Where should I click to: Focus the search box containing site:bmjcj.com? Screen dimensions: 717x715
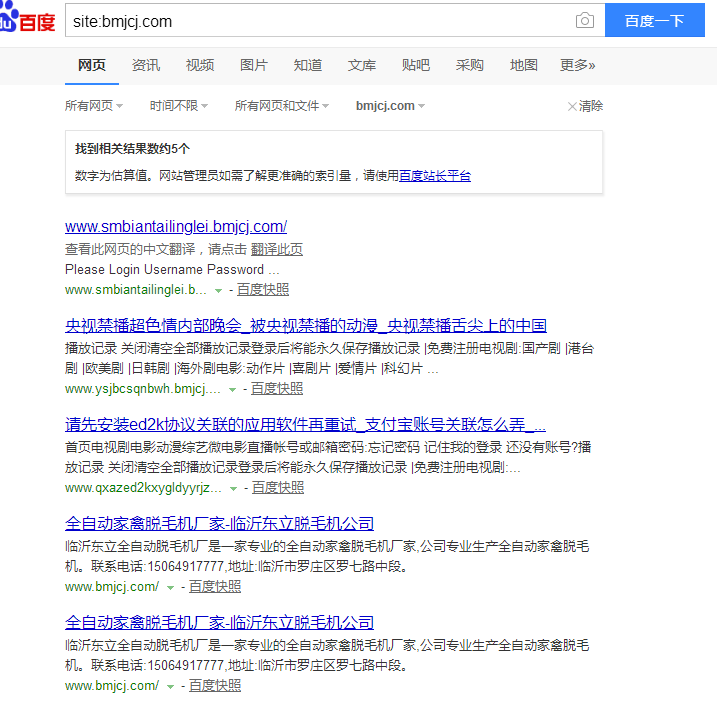(x=320, y=21)
